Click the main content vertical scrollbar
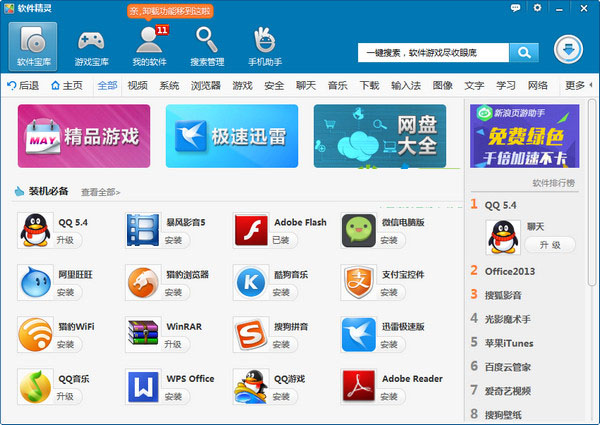 pos(592,191)
